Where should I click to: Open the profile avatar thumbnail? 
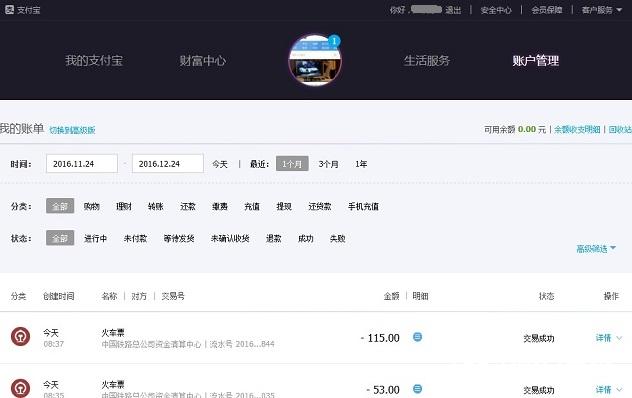[x=315, y=60]
